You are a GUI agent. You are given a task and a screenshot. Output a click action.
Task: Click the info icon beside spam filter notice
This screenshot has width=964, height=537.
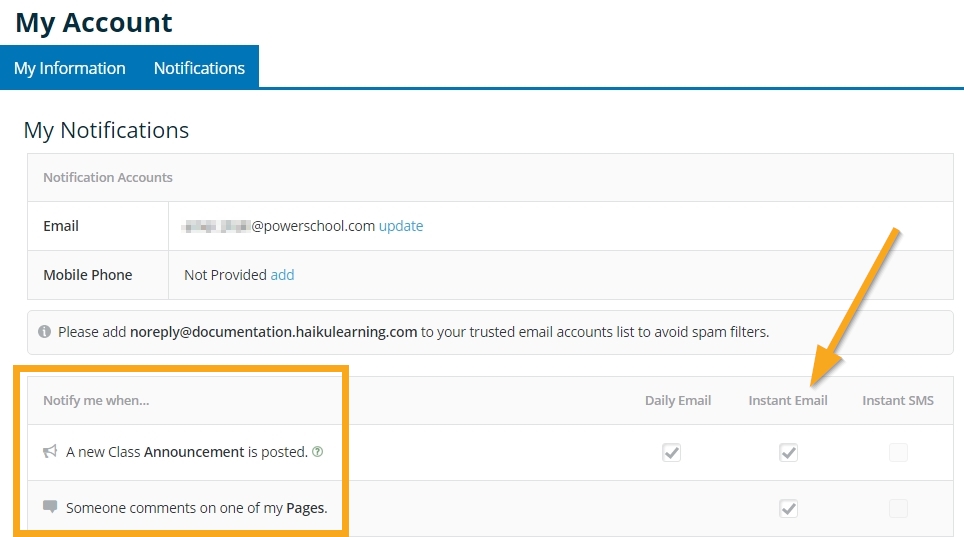click(x=44, y=332)
